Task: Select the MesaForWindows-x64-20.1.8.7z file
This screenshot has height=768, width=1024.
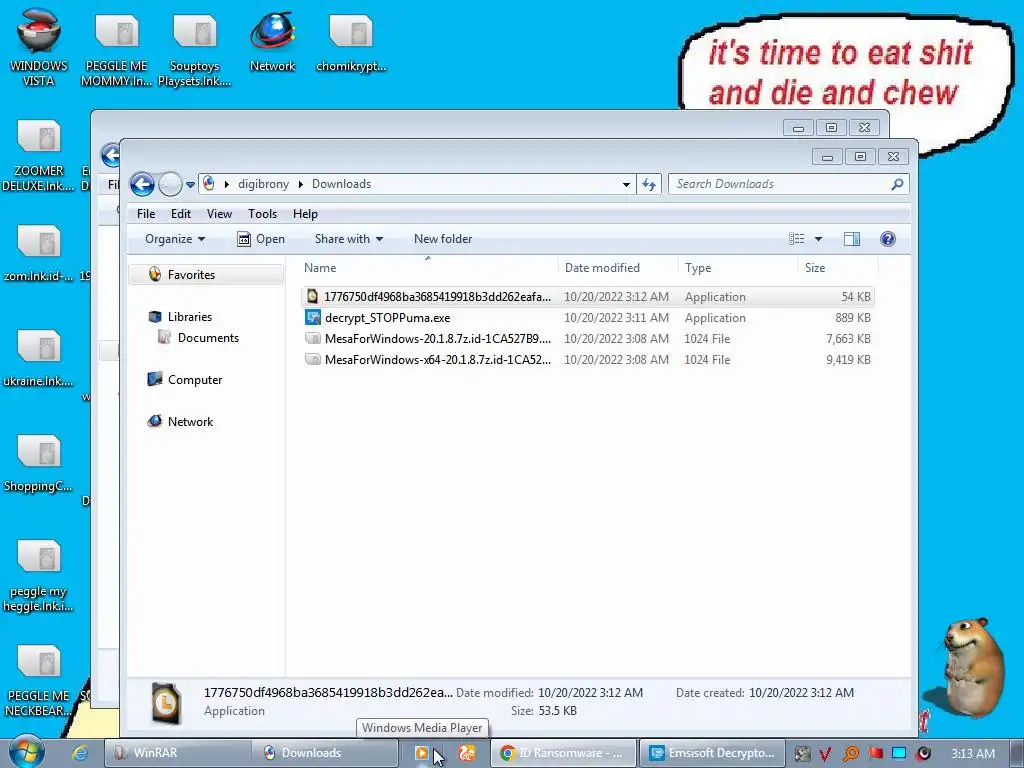Action: [x=588, y=360]
